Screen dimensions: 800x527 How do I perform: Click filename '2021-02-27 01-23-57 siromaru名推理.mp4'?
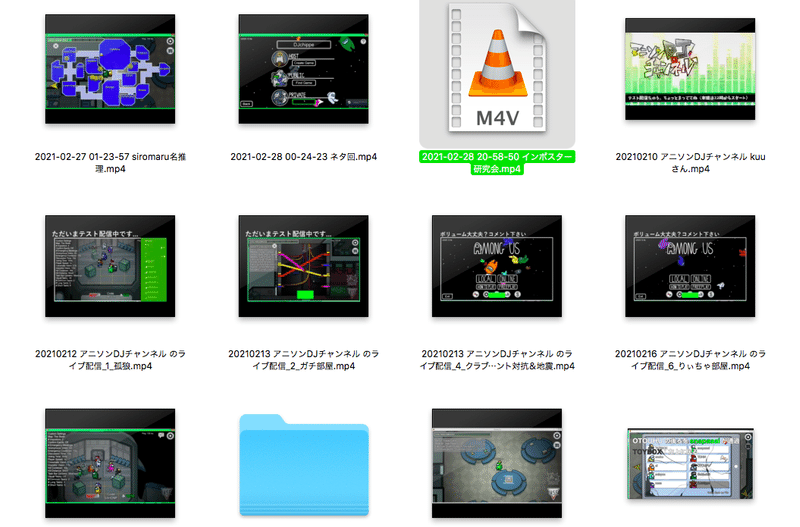pos(110,163)
